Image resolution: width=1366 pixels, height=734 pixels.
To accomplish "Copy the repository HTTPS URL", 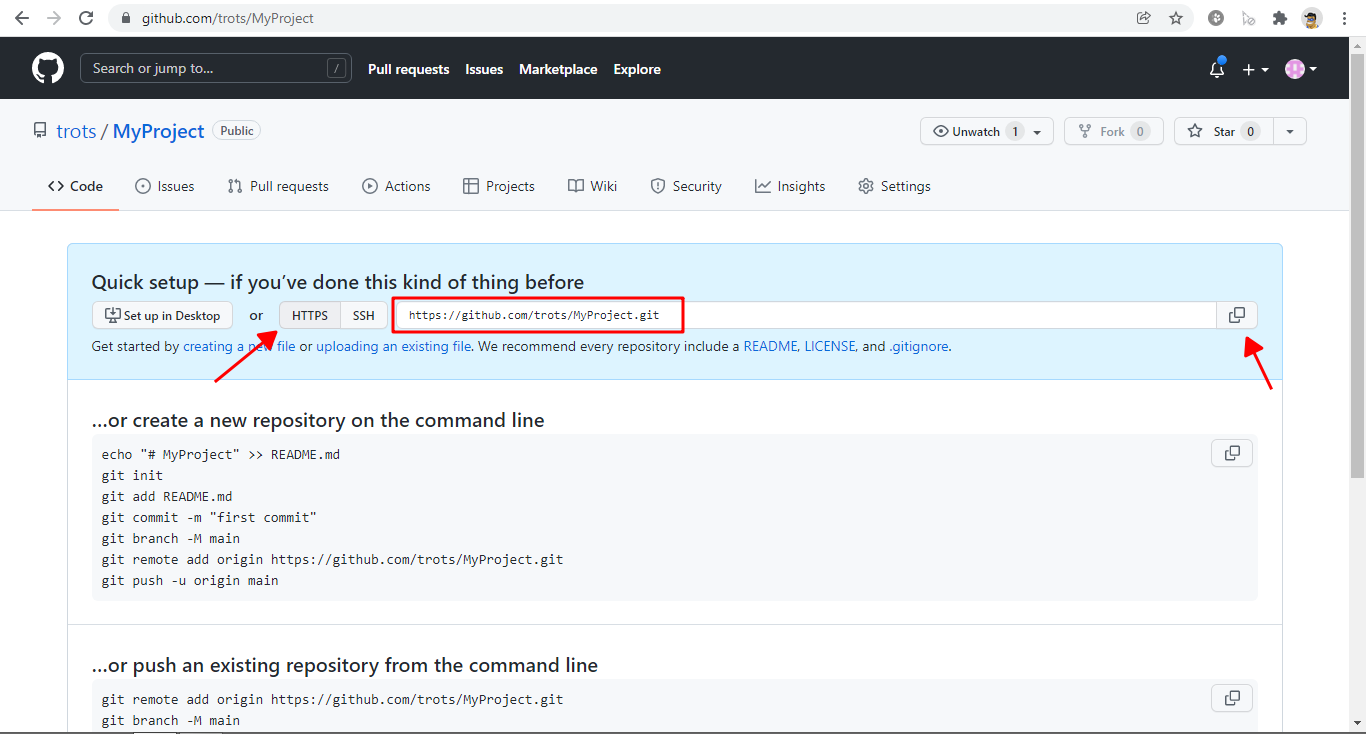I will click(x=1237, y=315).
